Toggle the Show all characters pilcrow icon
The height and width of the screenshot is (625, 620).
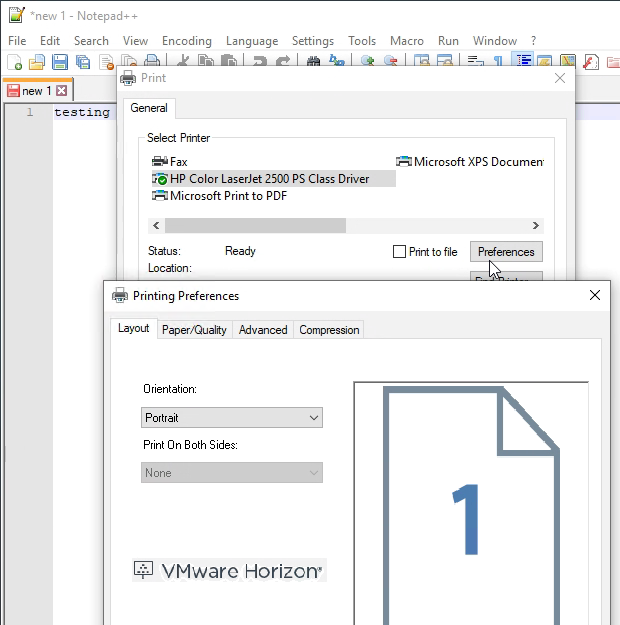tap(498, 60)
